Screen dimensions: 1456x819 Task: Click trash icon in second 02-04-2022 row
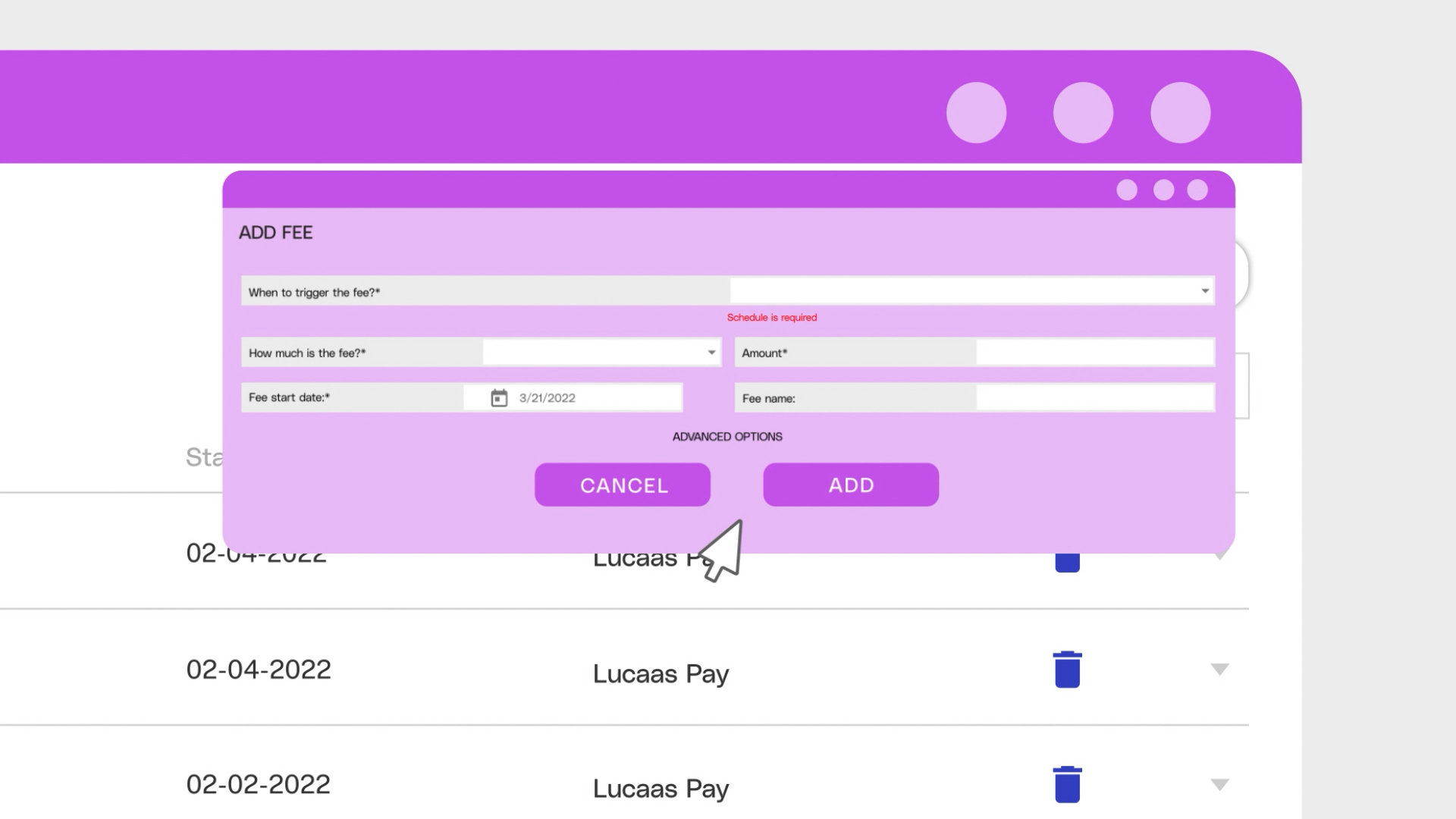pos(1067,670)
